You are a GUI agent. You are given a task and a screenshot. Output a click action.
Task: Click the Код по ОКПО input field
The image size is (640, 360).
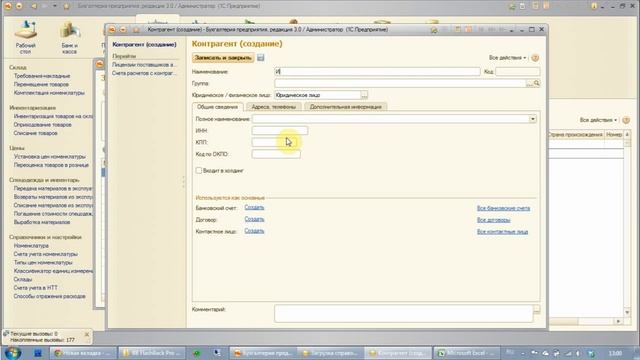(276, 154)
